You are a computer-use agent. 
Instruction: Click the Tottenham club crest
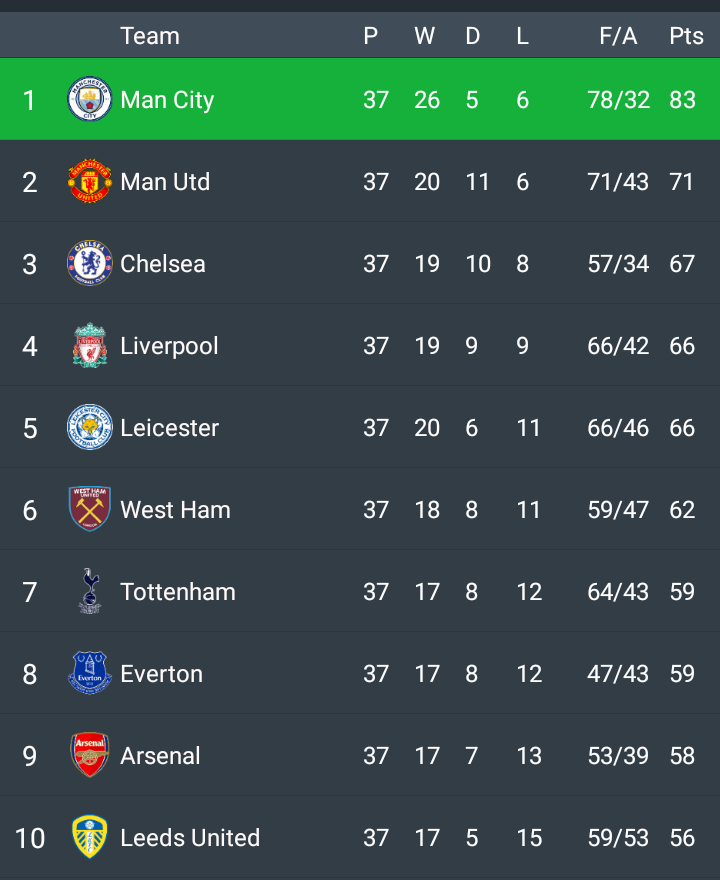(90, 592)
